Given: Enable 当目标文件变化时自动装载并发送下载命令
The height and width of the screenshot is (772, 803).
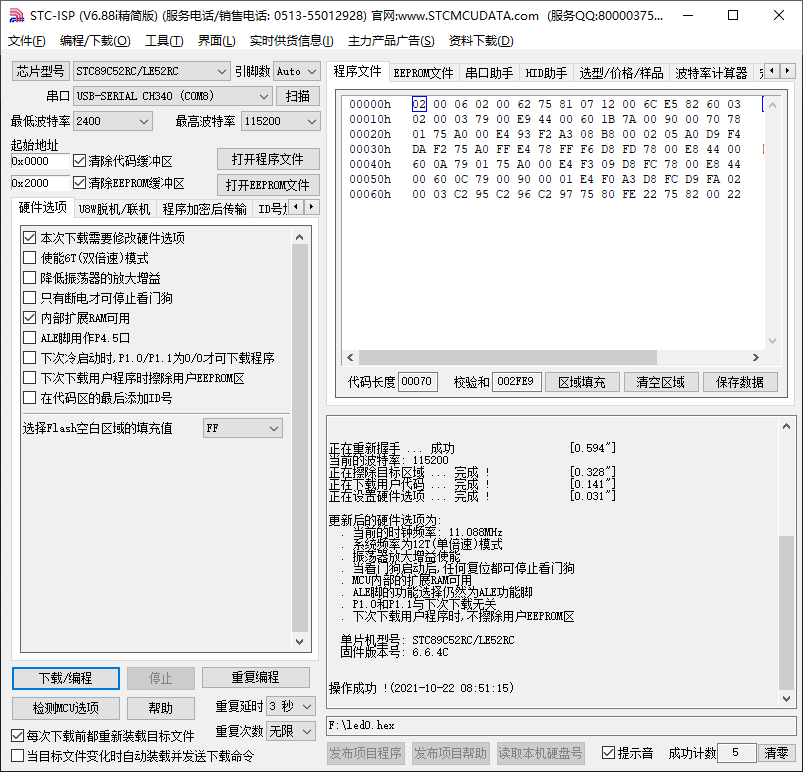Looking at the screenshot, I should coord(17,756).
